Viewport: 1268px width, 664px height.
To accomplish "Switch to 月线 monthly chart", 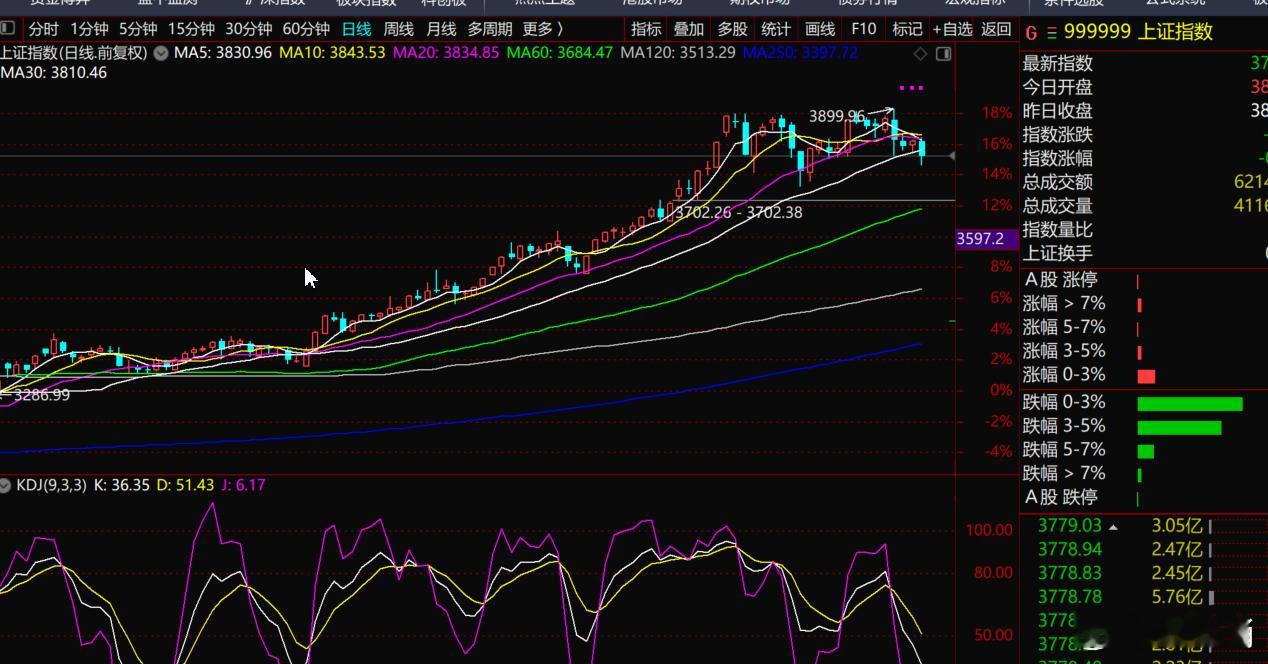I will [440, 29].
